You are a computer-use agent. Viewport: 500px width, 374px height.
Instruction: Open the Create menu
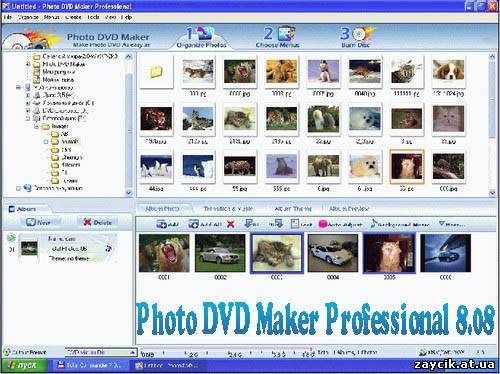[x=73, y=17]
